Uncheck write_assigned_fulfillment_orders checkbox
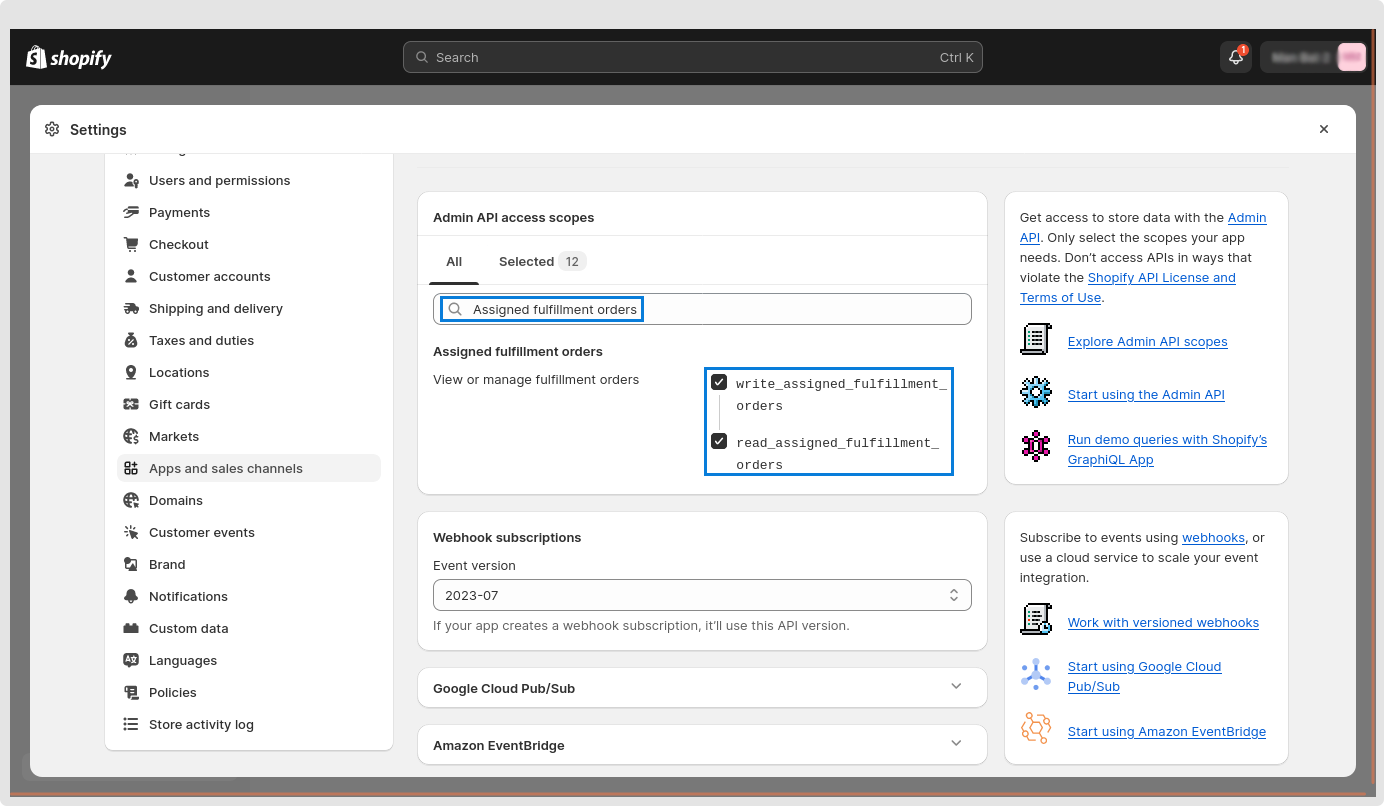Screen dimensions: 1384x806 [719, 382]
